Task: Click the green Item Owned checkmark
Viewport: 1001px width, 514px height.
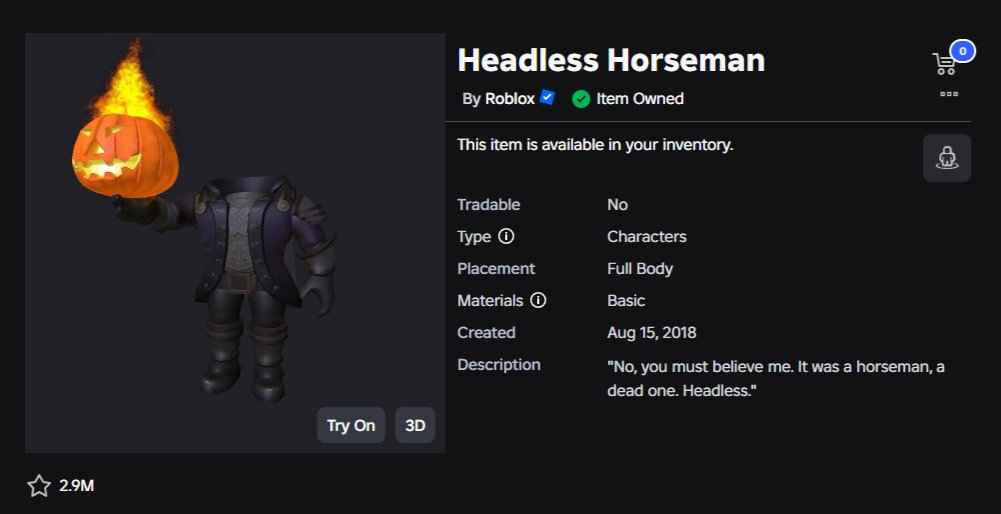Action: click(580, 99)
